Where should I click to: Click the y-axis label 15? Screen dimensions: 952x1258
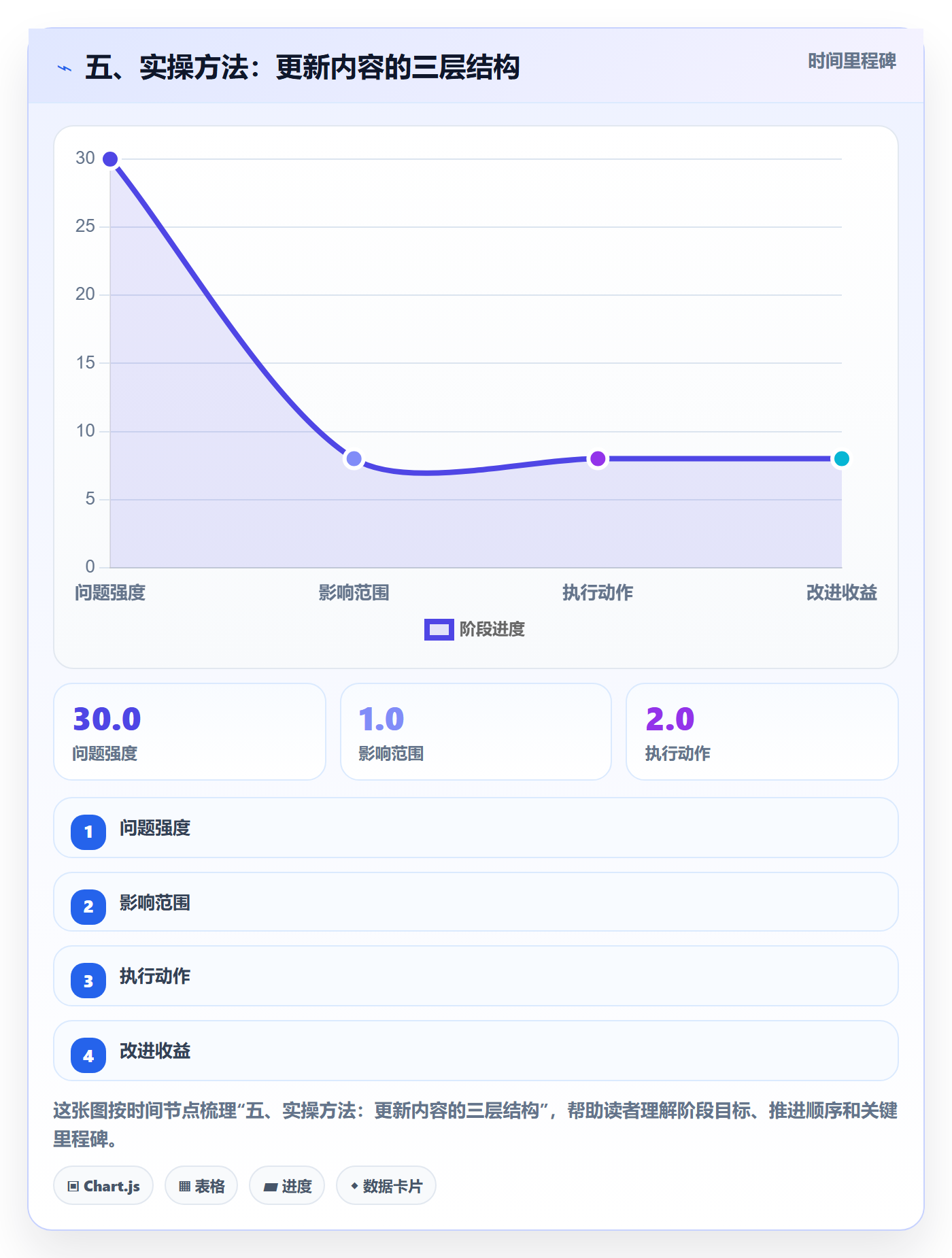85,362
